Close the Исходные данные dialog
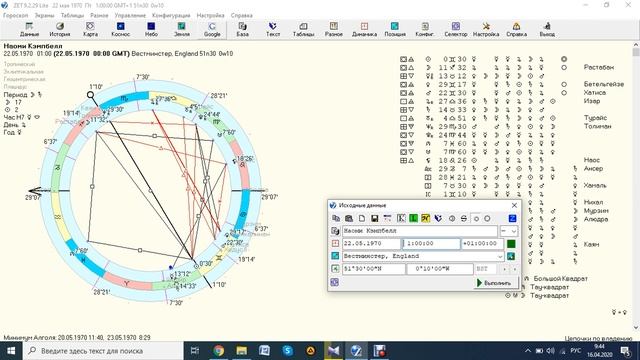This screenshot has height=360, width=640. pos(514,205)
